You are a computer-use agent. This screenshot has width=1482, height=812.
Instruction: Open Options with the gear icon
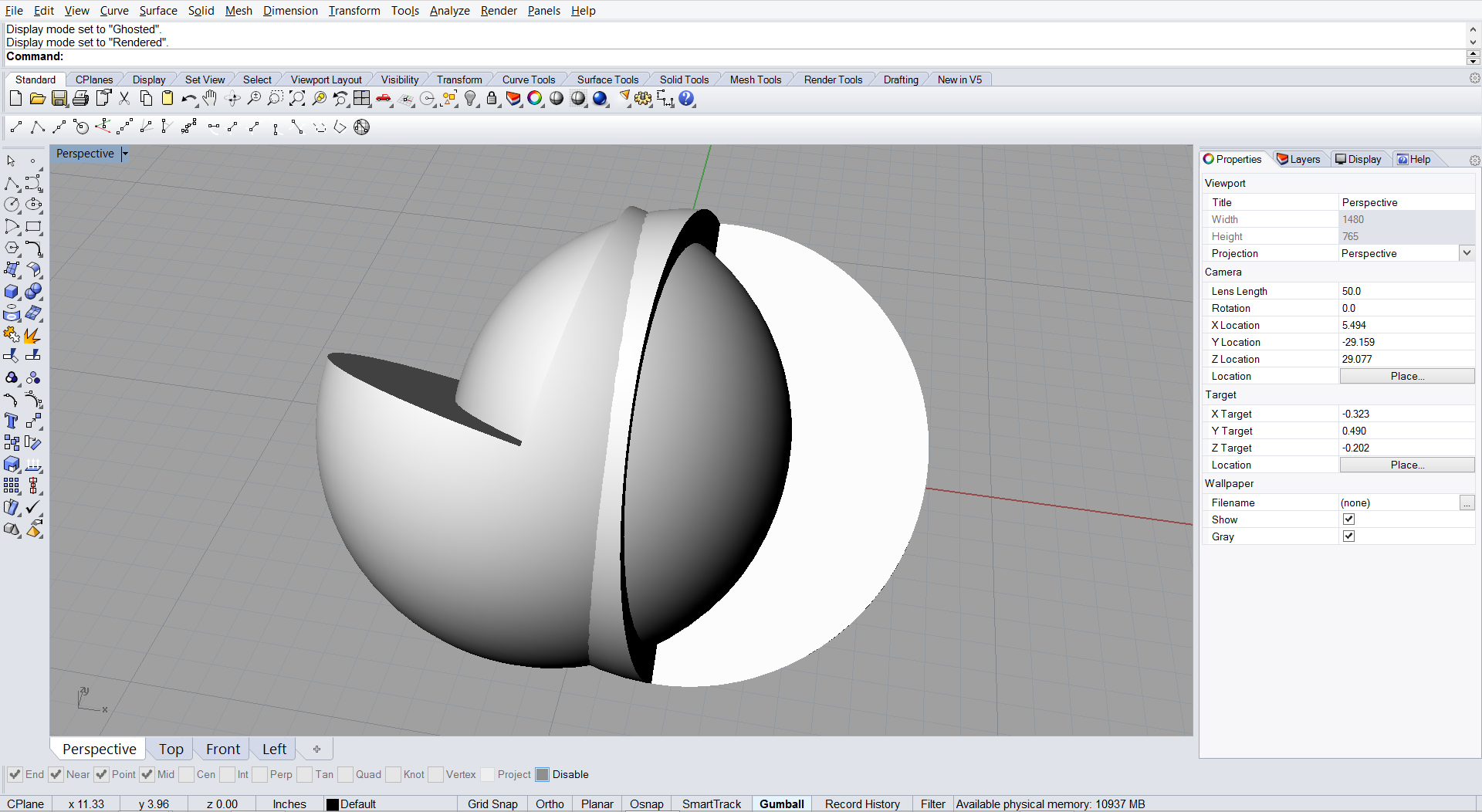tap(643, 98)
